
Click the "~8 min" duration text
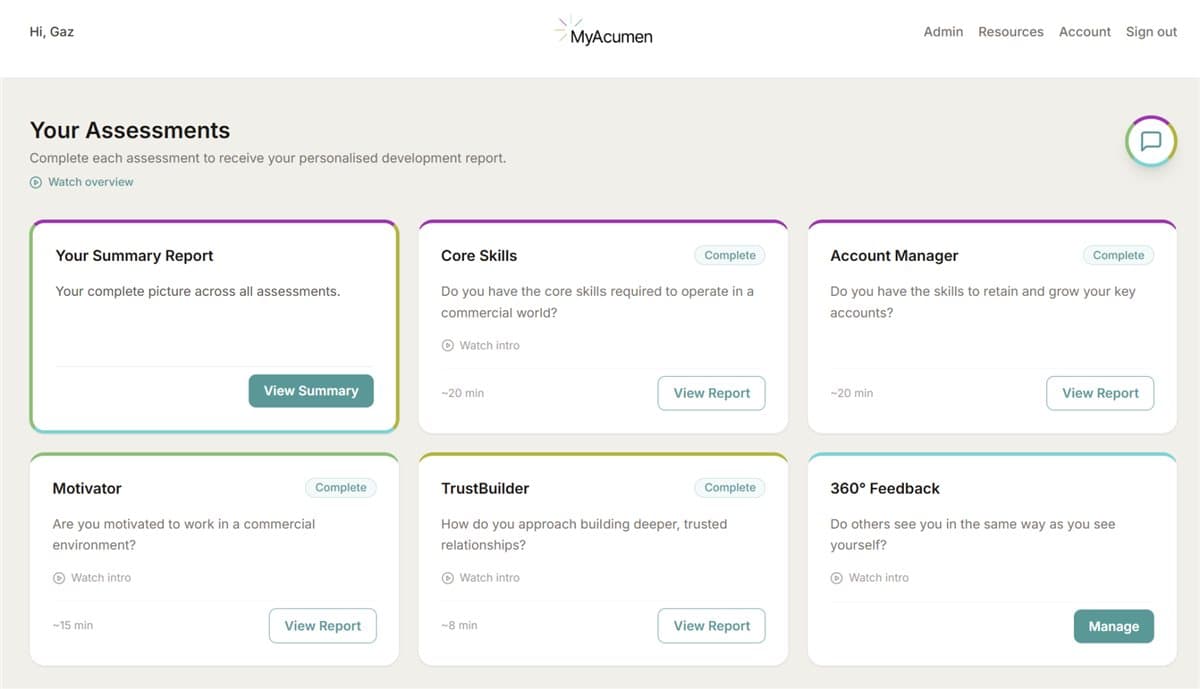tap(459, 625)
